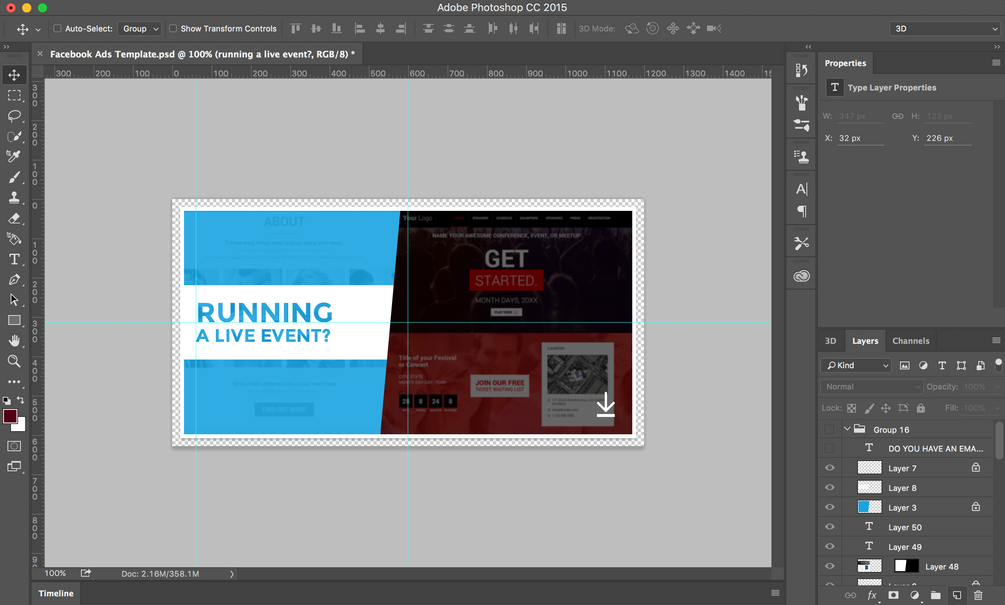Change the screen mode icon

point(14,466)
